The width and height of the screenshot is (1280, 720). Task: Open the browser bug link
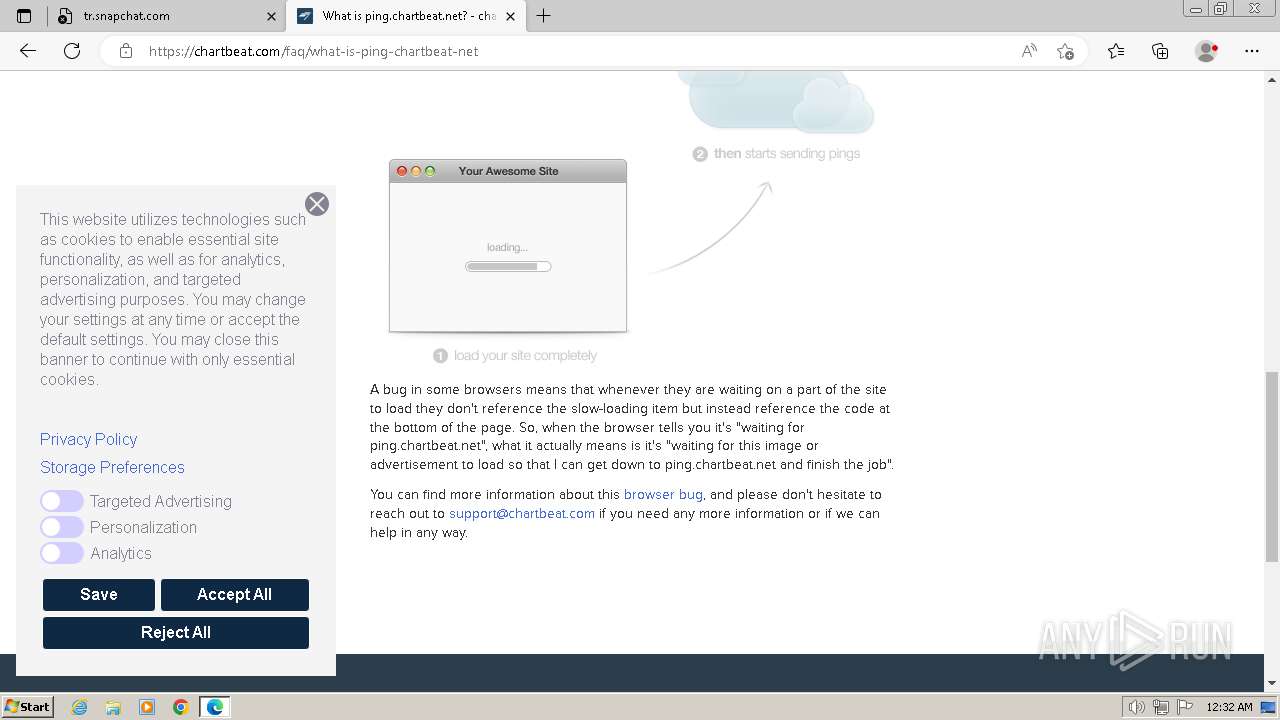pyautogui.click(x=663, y=494)
